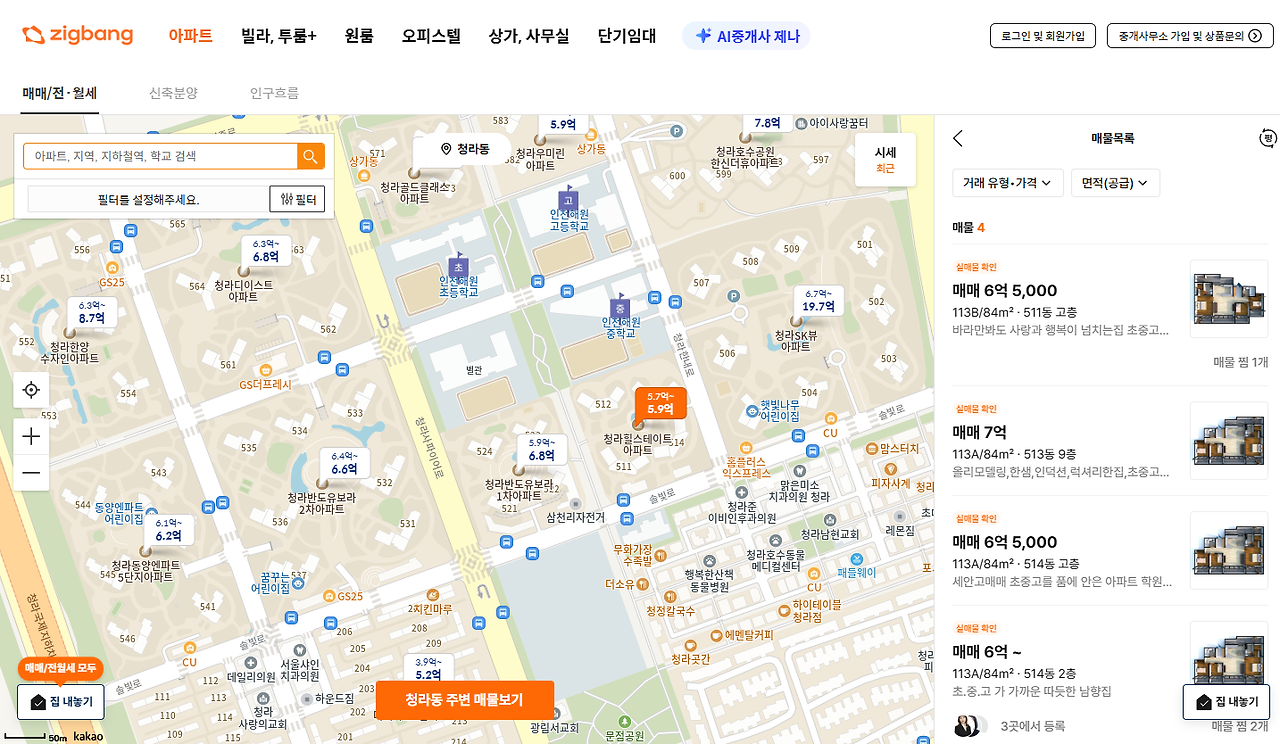Toggle the 시세 최근 price mode
Image resolution: width=1280 pixels, height=744 pixels.
(x=885, y=160)
